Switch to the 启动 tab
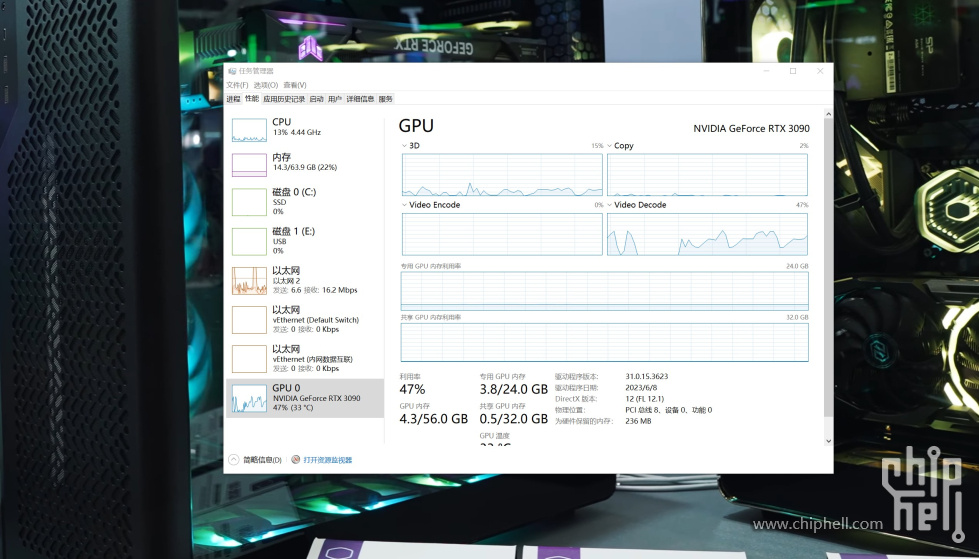Screen dimensions: 979x559 317,99
